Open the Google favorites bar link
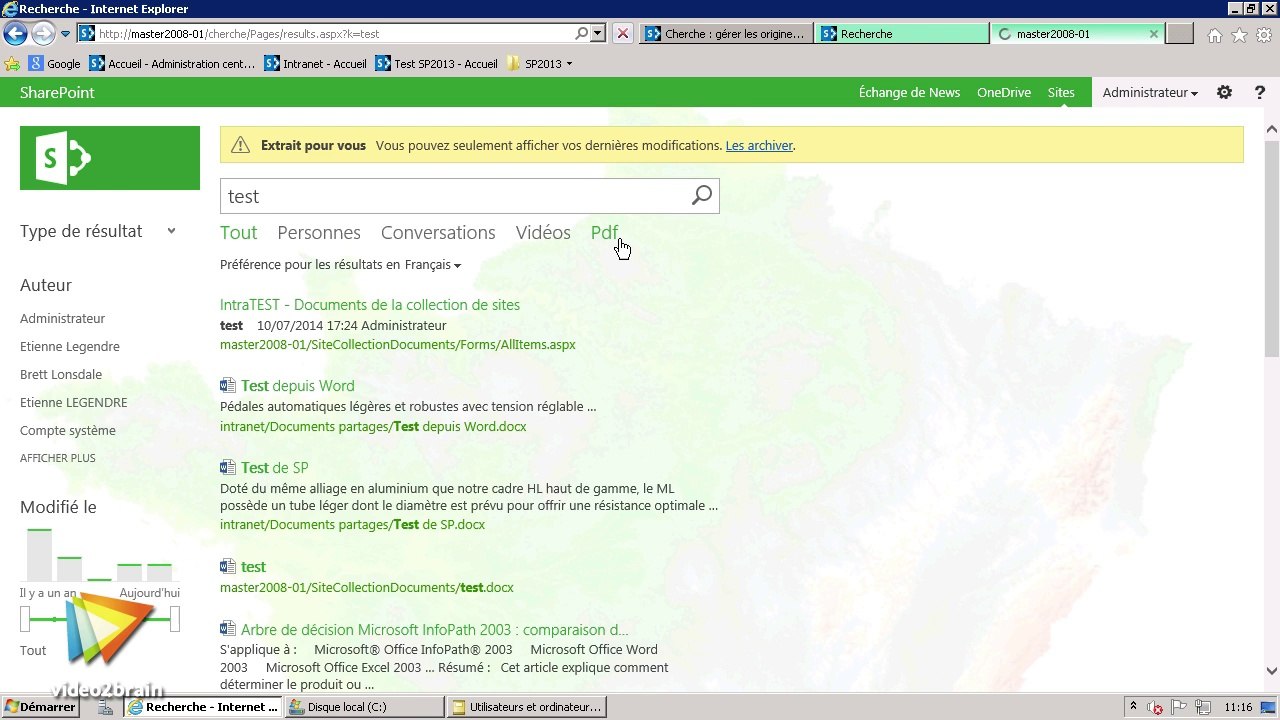Image resolution: width=1280 pixels, height=720 pixels. click(x=54, y=64)
